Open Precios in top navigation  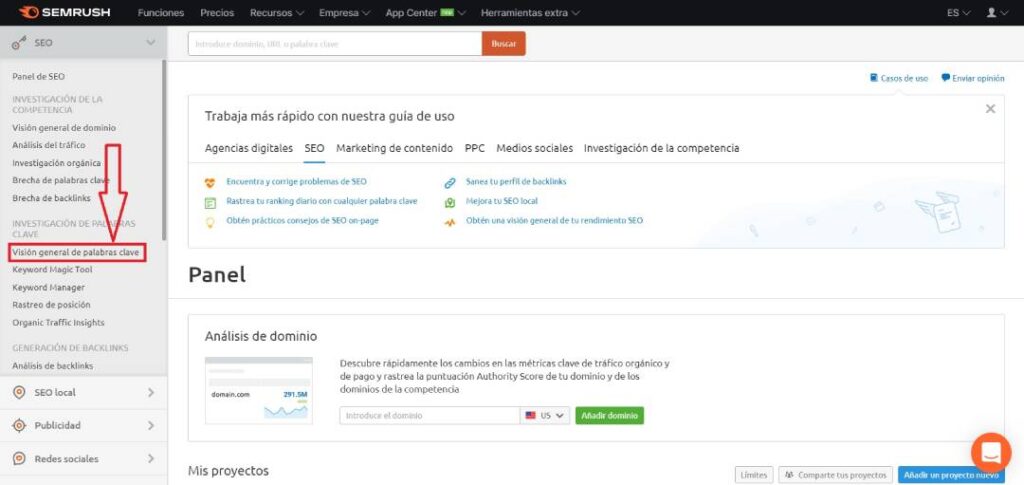click(217, 12)
